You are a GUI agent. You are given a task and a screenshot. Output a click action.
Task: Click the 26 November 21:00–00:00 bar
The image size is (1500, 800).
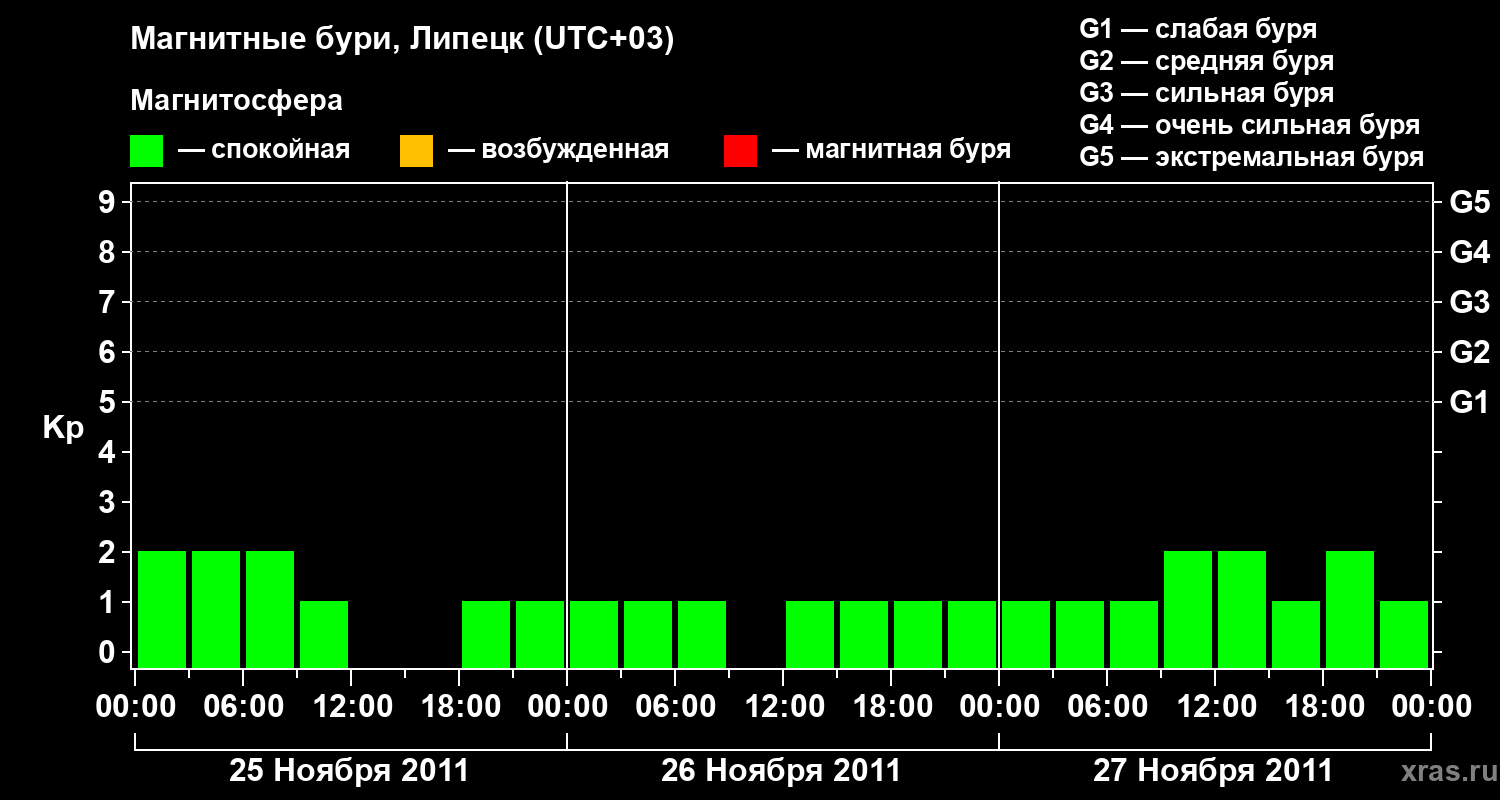(972, 634)
